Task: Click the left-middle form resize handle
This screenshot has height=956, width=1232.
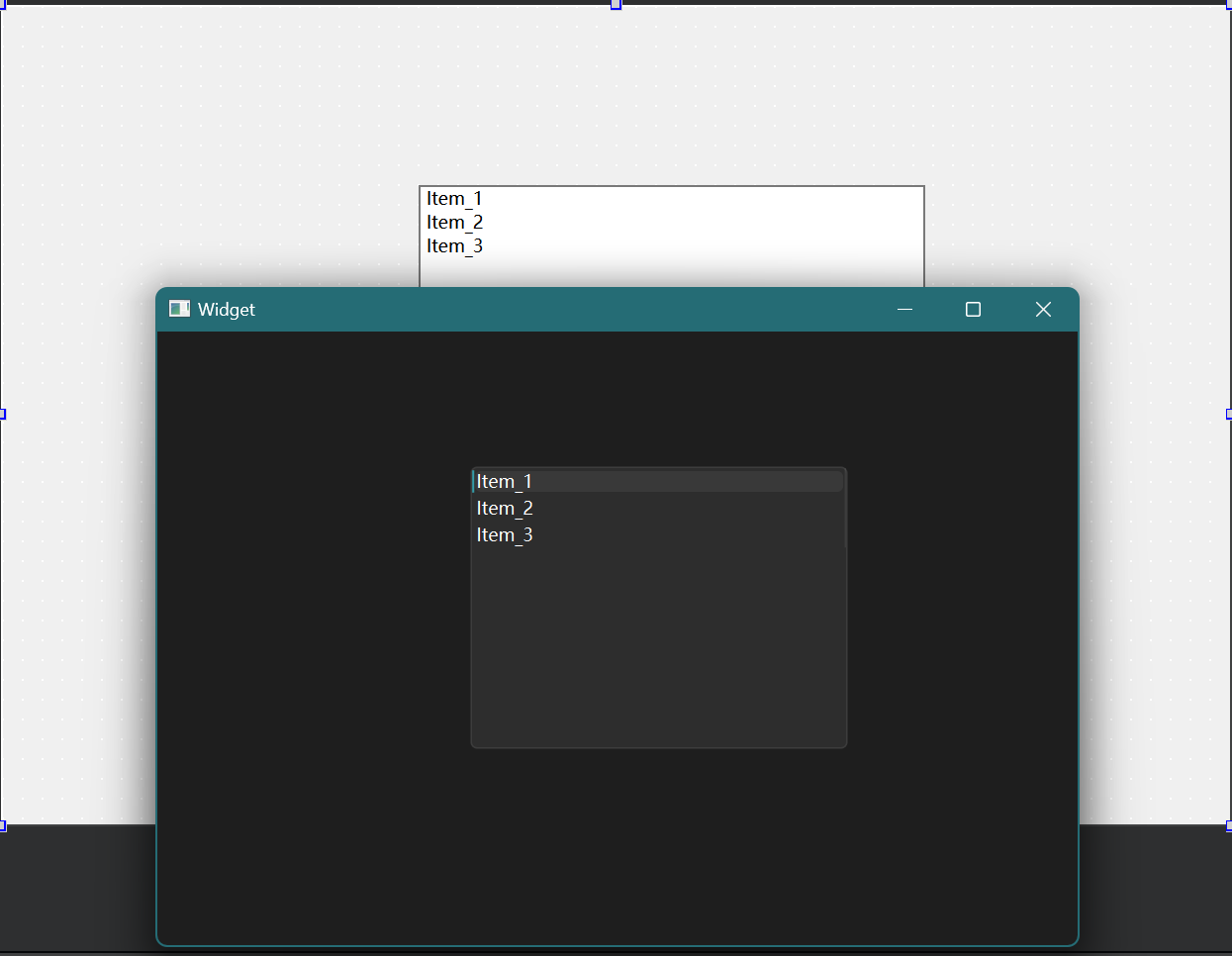Action: pyautogui.click(x=2, y=414)
